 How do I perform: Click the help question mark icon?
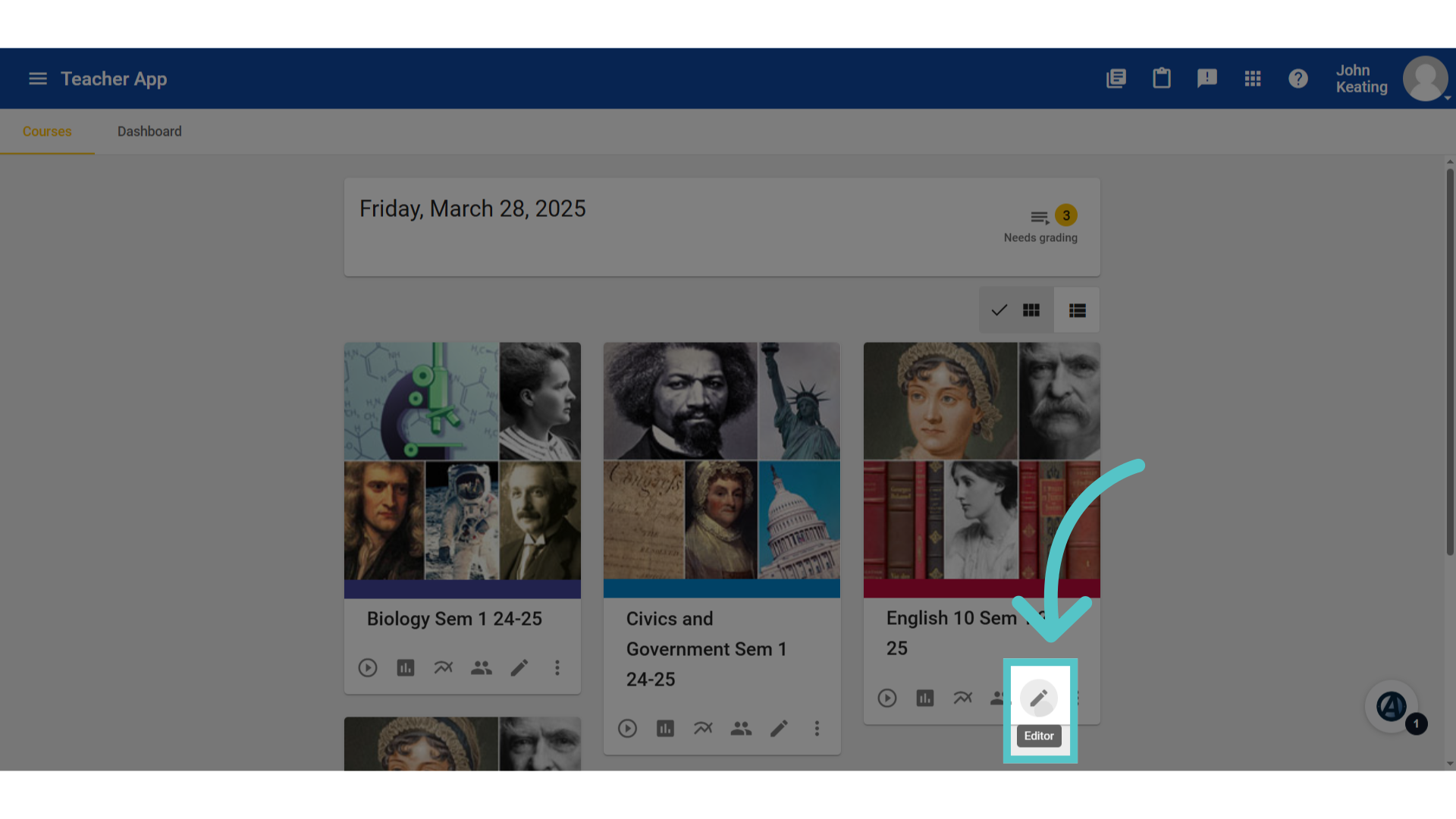coord(1298,79)
